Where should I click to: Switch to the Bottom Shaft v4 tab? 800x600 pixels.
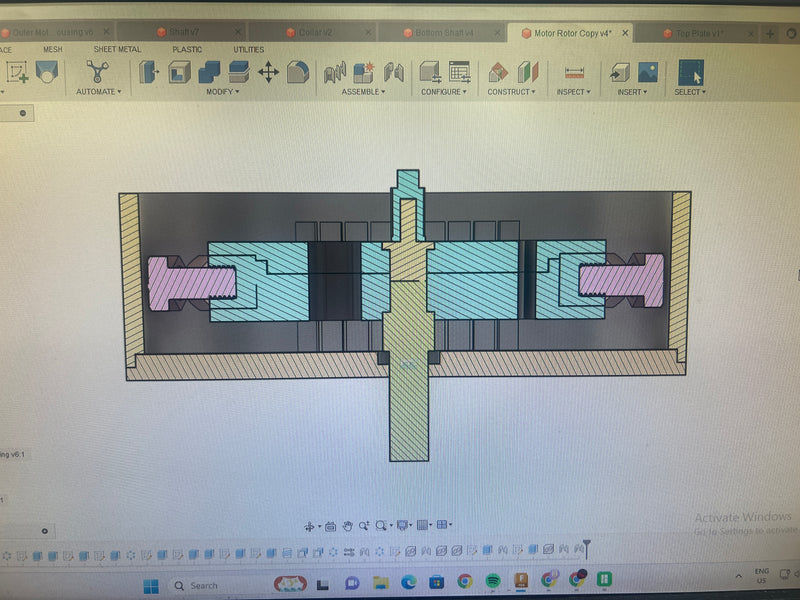tap(438, 33)
